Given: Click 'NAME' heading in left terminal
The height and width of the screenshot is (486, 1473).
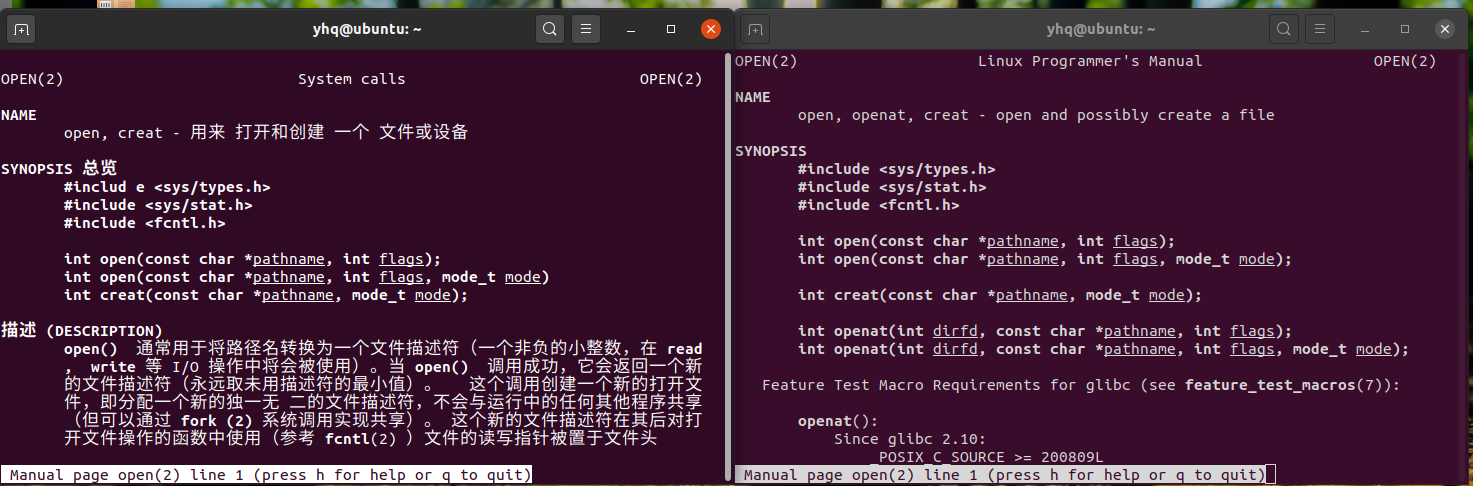Looking at the screenshot, I should coord(18,115).
